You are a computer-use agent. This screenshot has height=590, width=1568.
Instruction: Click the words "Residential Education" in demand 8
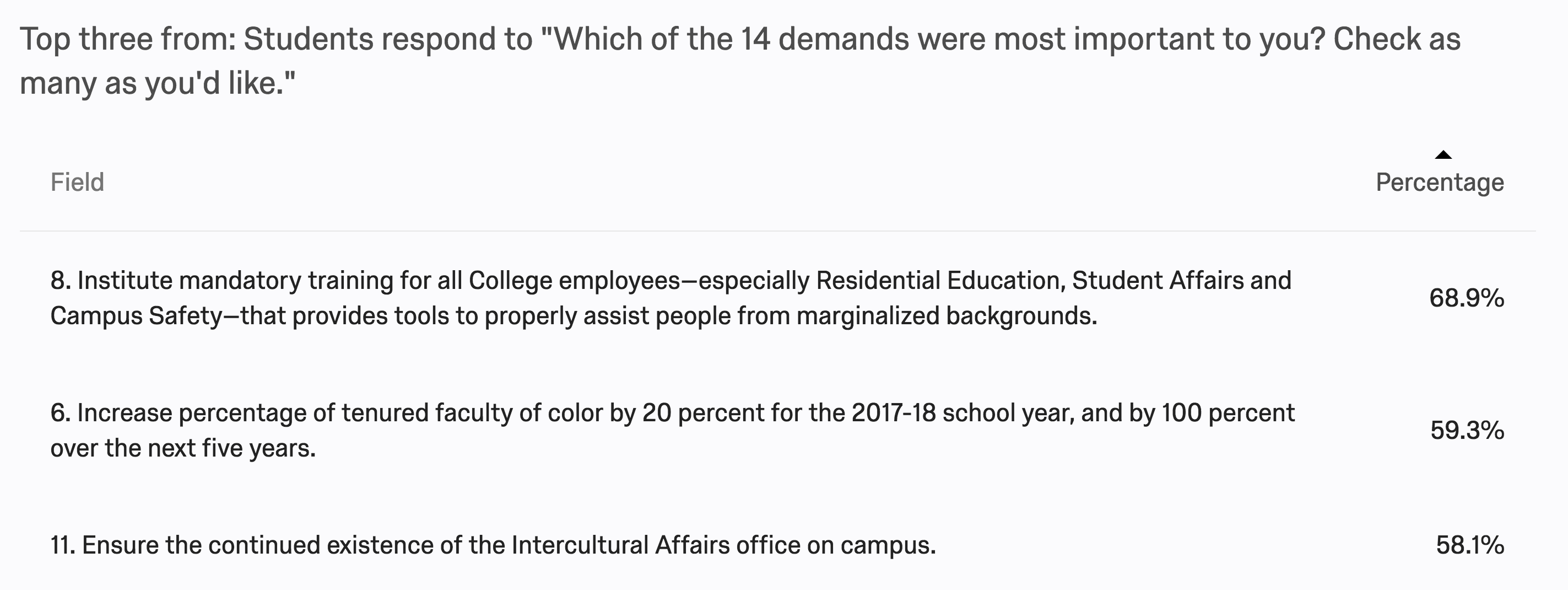[940, 280]
